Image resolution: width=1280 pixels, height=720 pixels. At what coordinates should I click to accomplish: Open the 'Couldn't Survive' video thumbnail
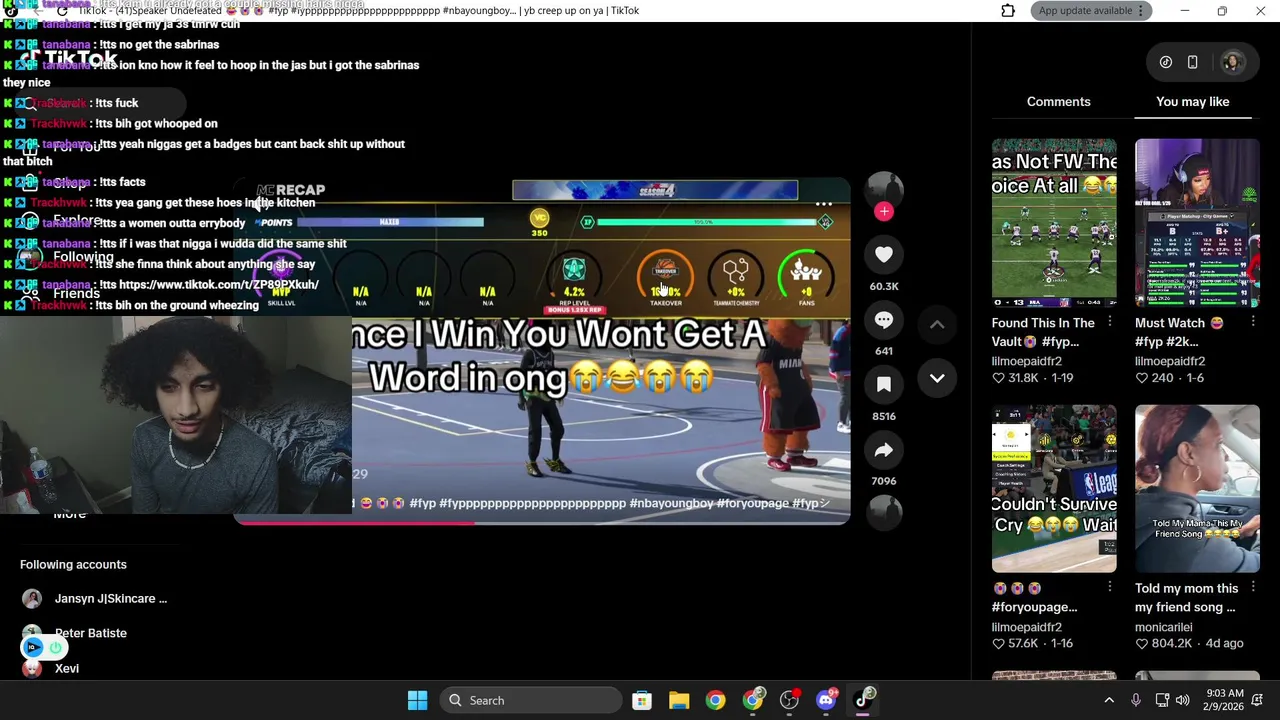1054,489
